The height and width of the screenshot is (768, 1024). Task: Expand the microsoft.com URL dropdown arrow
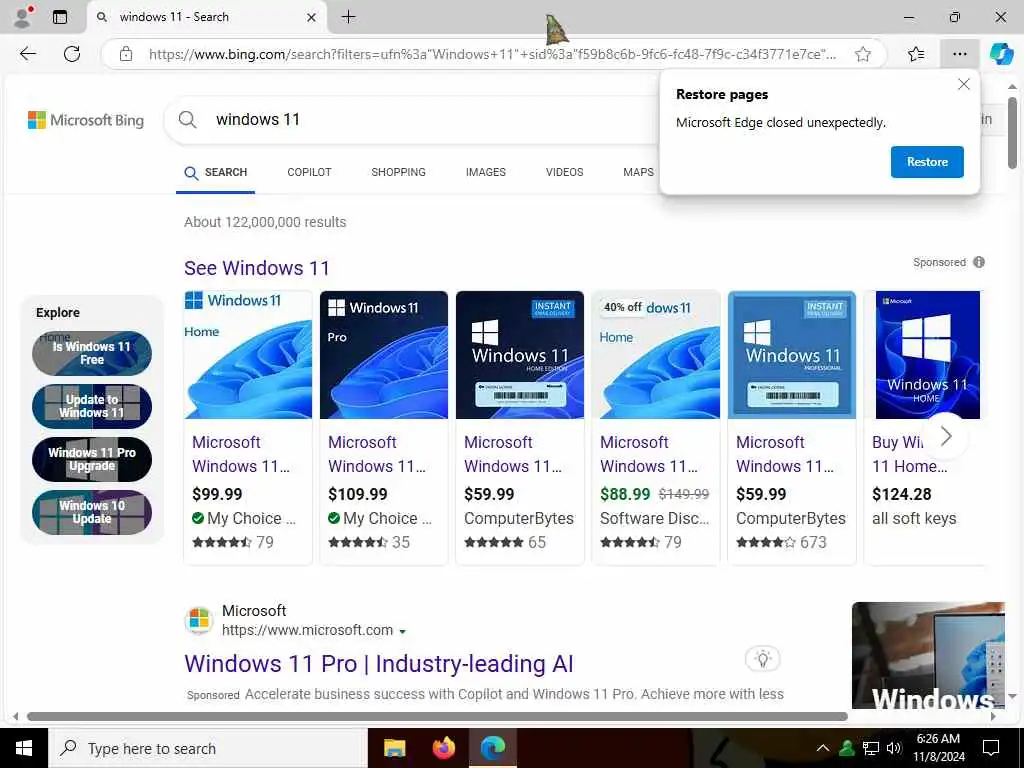point(402,632)
